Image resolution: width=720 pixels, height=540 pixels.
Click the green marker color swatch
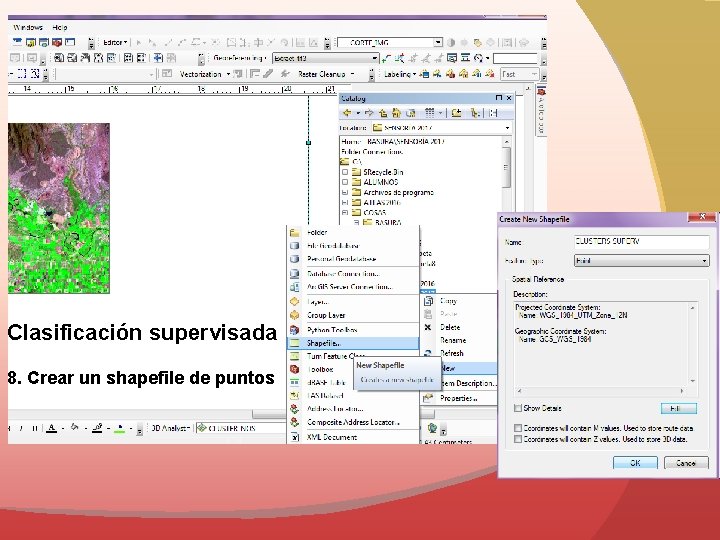pos(119,428)
